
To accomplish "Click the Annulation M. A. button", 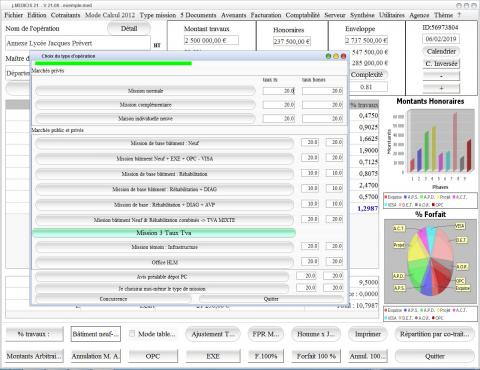I will click(96, 356).
